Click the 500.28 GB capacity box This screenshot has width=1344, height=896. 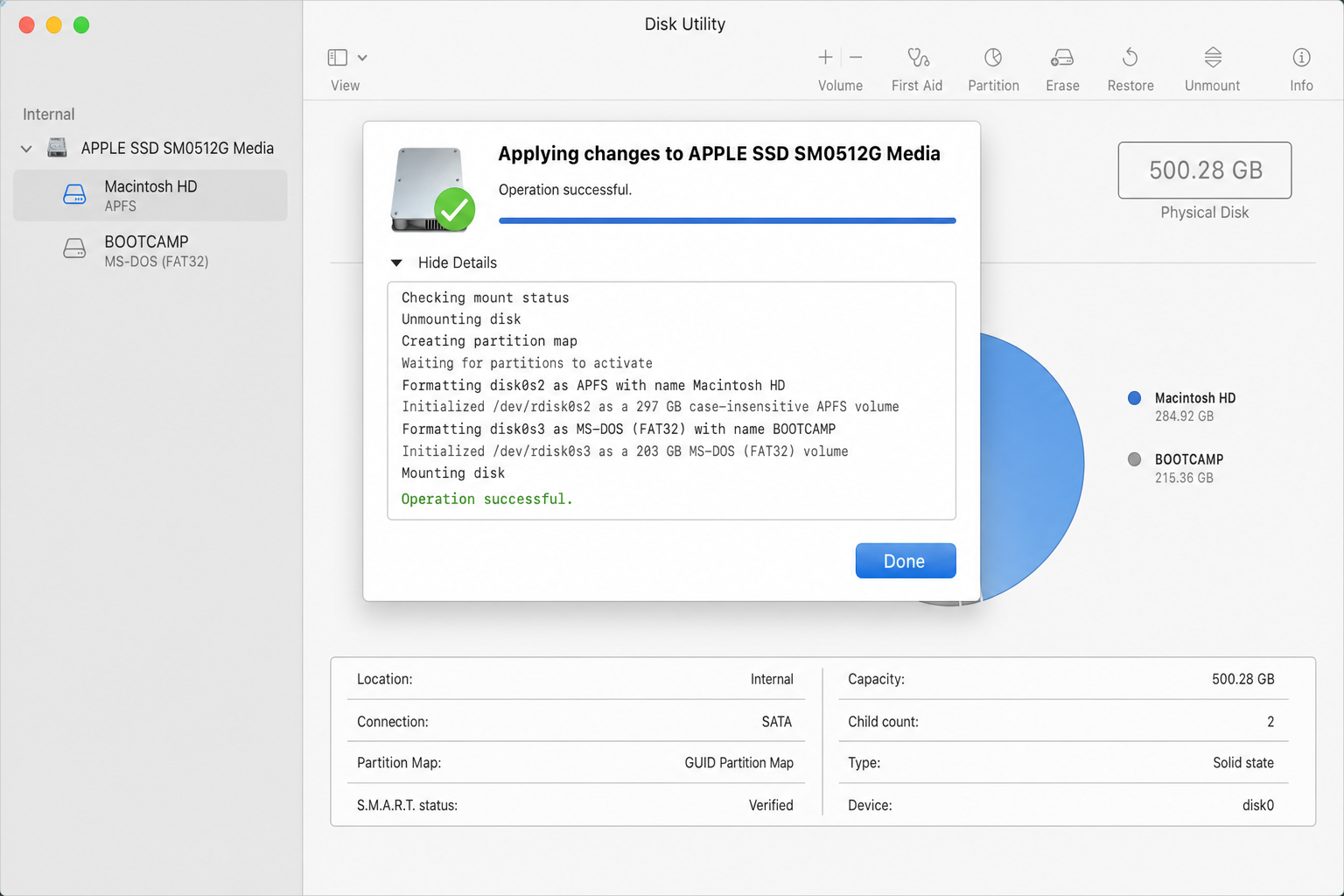(x=1205, y=170)
